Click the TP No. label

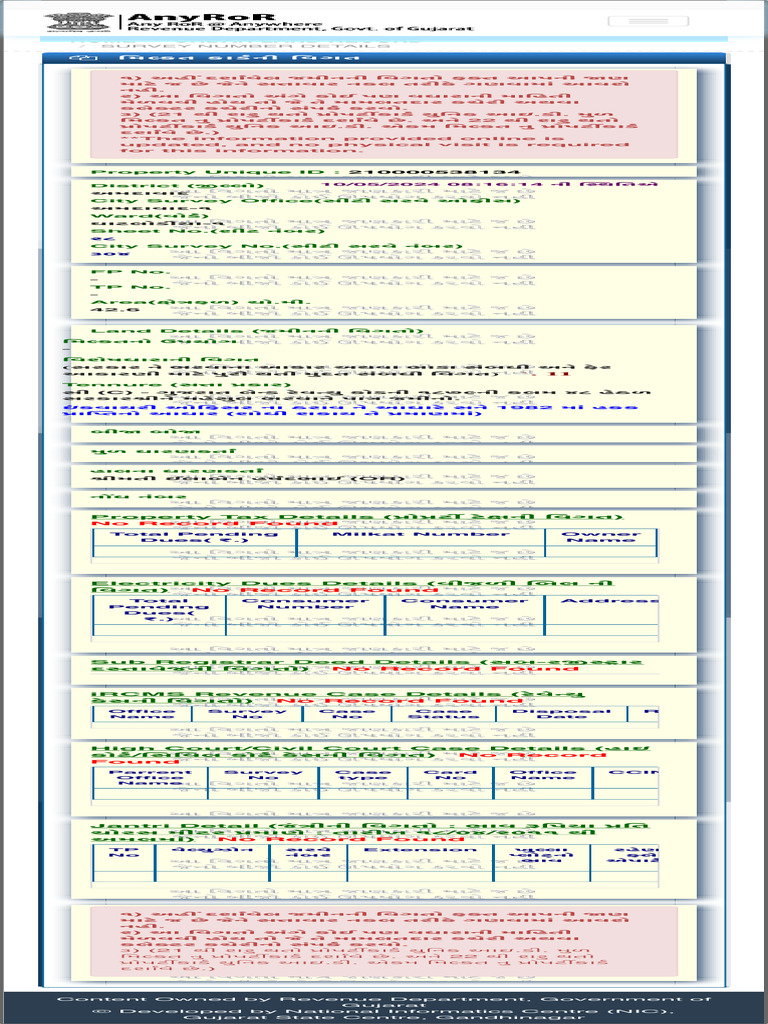130,287
